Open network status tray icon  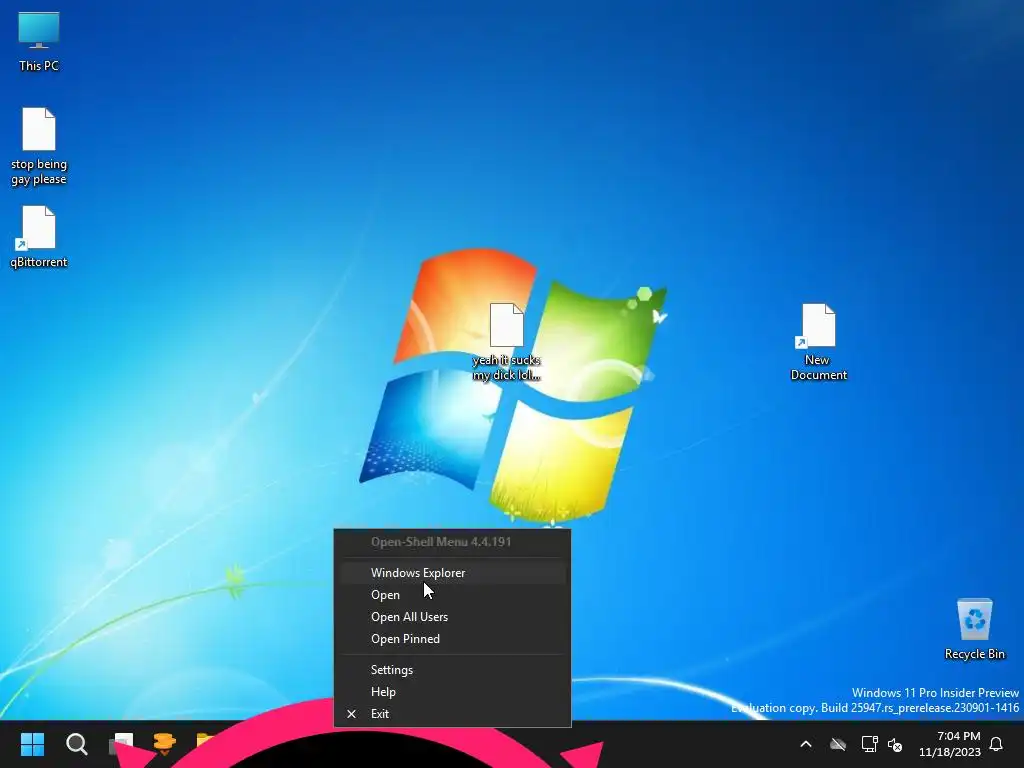(869, 744)
